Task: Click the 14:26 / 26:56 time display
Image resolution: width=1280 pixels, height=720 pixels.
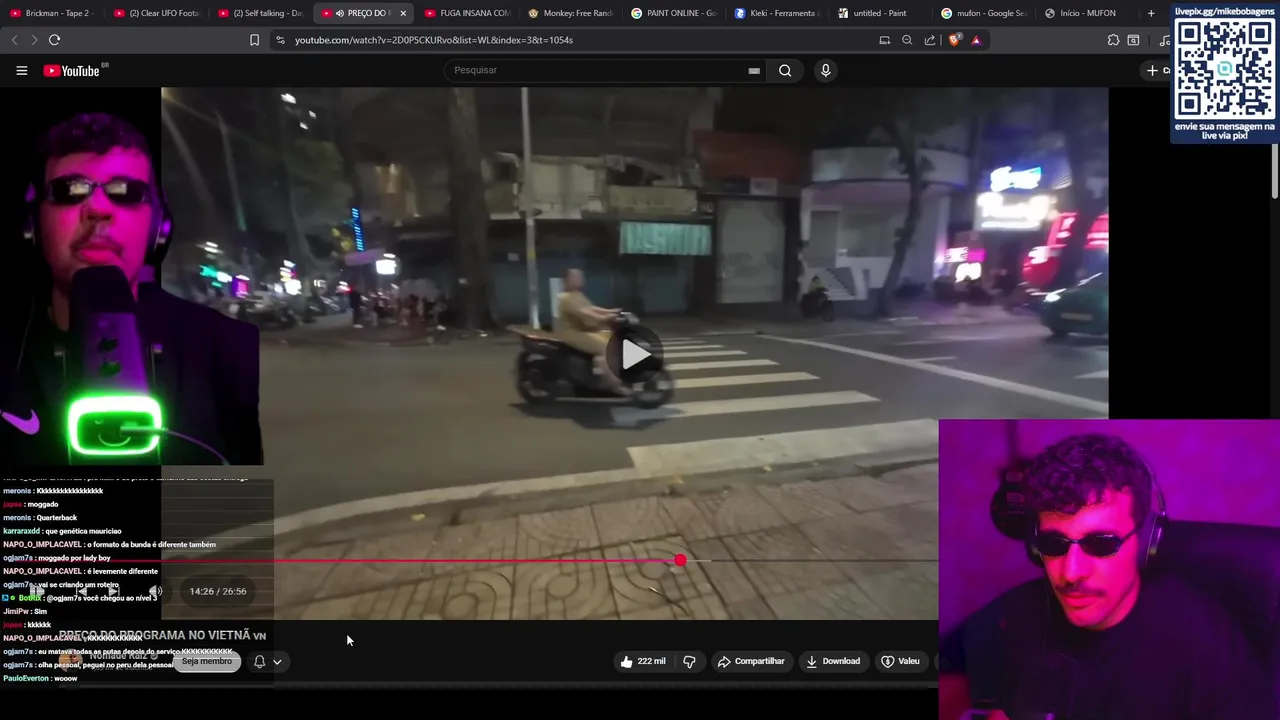Action: [x=218, y=591]
